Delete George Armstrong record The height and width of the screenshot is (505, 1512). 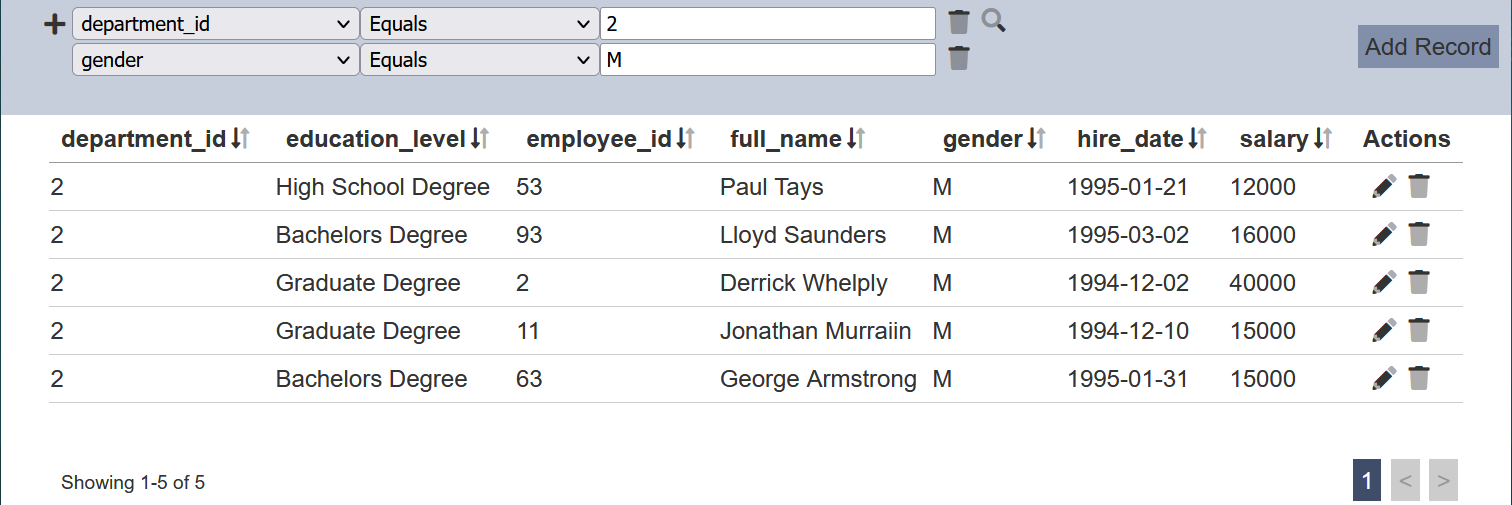(x=1419, y=379)
